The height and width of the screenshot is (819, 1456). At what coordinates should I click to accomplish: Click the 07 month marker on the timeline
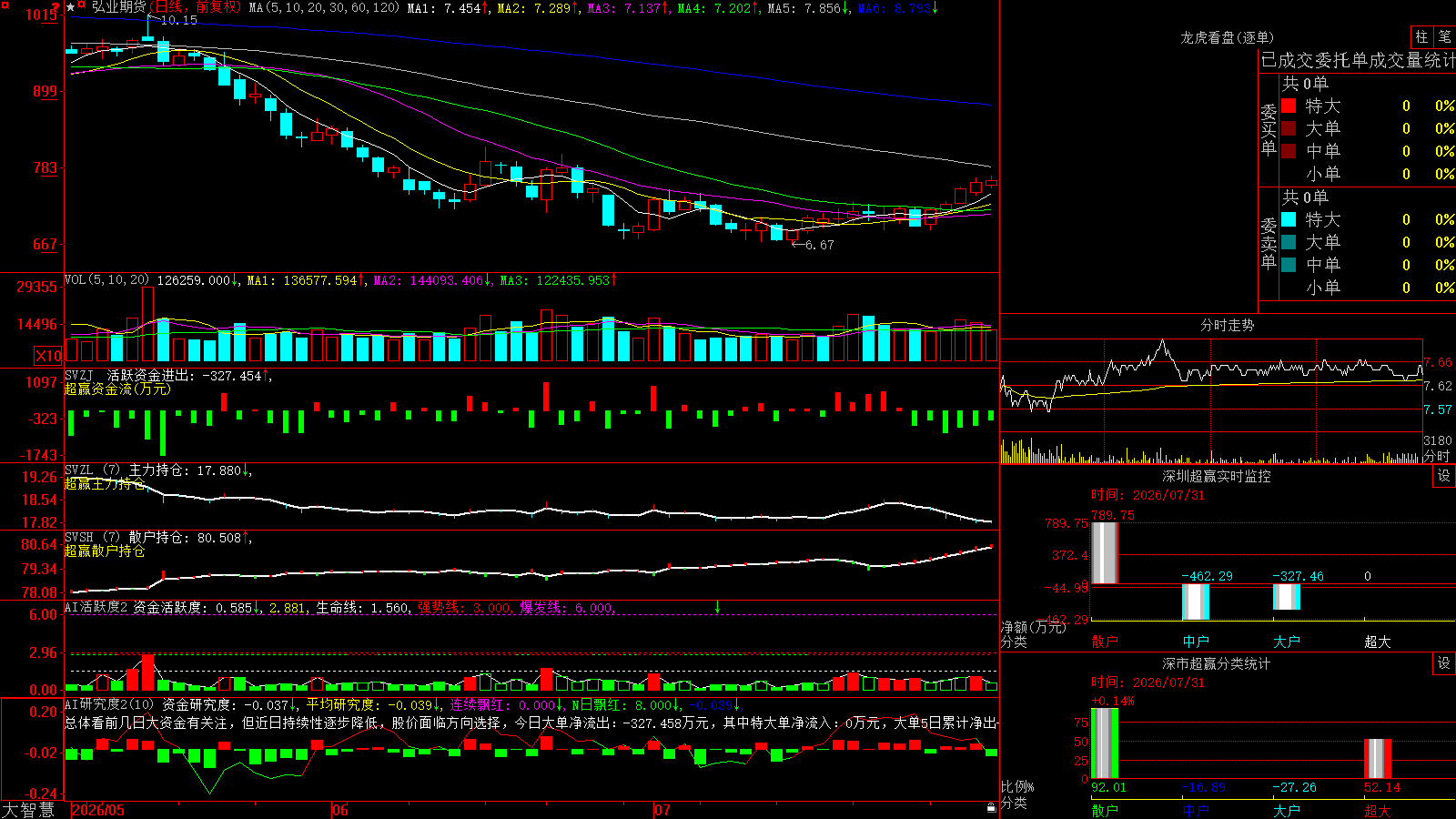662,810
